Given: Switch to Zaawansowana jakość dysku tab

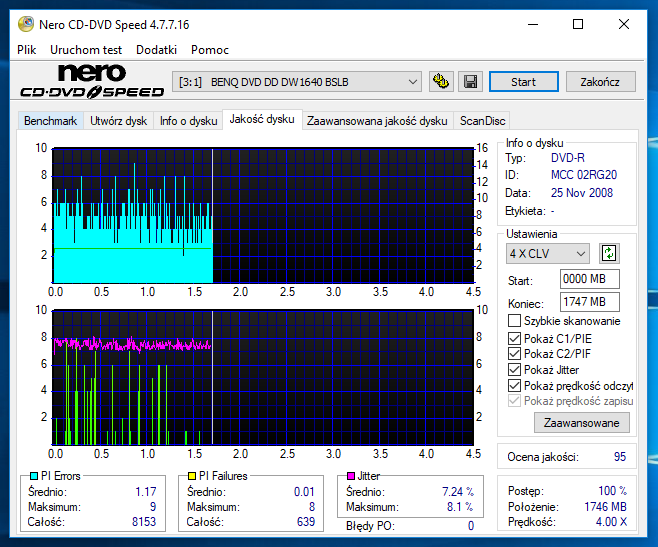Looking at the screenshot, I should pyautogui.click(x=377, y=121).
